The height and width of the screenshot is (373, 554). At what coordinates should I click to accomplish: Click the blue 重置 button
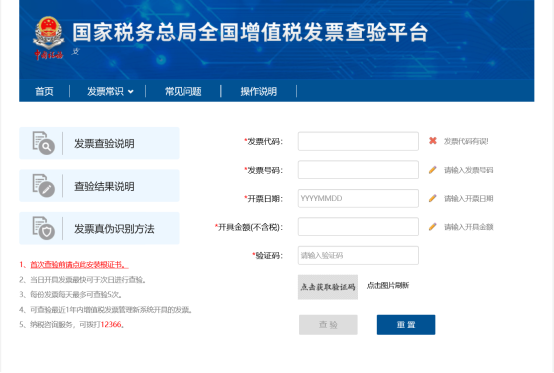tap(406, 325)
